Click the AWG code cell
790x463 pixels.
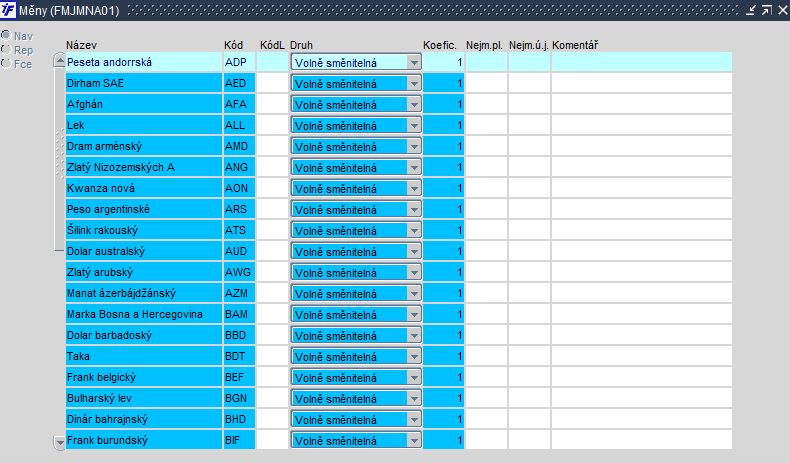coord(239,272)
